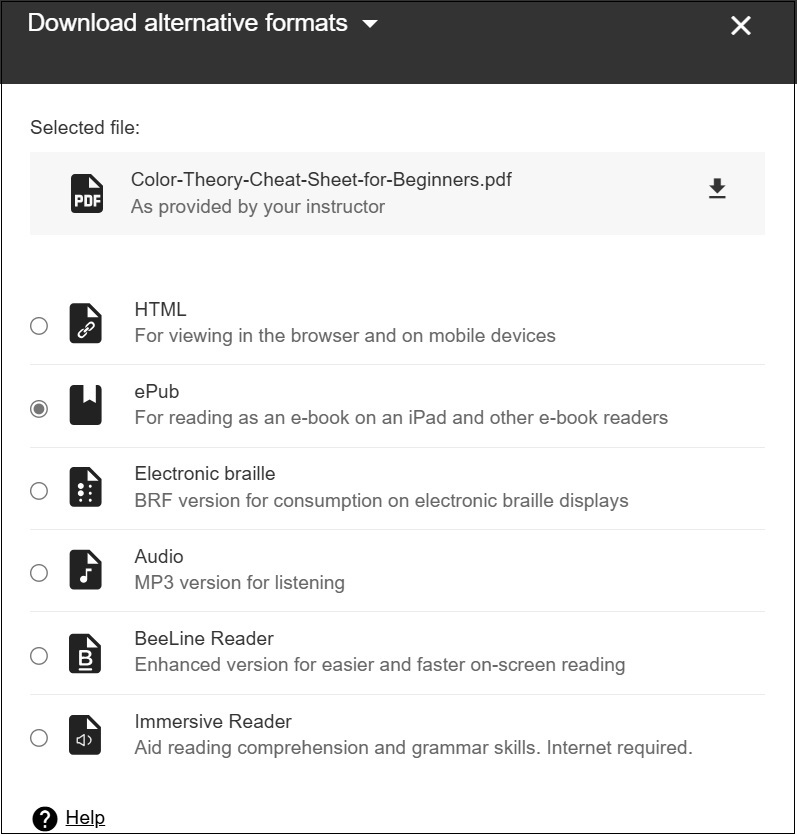This screenshot has height=836, width=797.
Task: Select the Audio MP3 radio button
Action: (39, 573)
